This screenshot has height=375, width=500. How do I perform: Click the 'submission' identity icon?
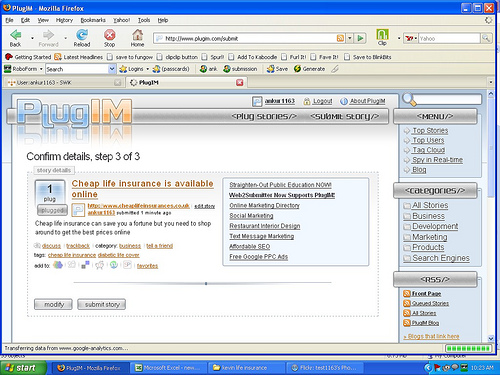click(x=227, y=69)
